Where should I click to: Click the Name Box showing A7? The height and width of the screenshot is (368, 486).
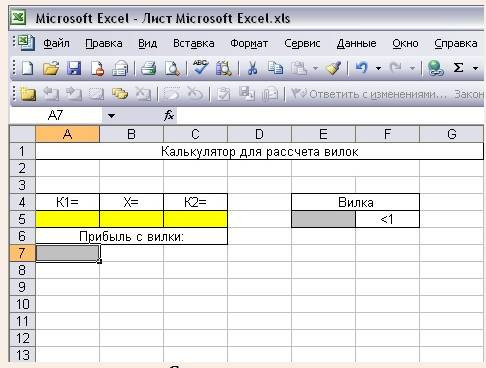[x=55, y=116]
